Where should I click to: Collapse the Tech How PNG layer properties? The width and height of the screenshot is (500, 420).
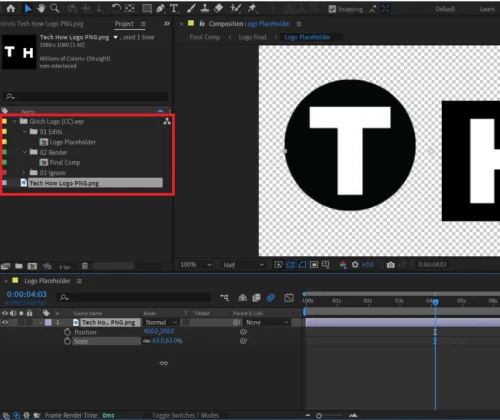(x=40, y=322)
